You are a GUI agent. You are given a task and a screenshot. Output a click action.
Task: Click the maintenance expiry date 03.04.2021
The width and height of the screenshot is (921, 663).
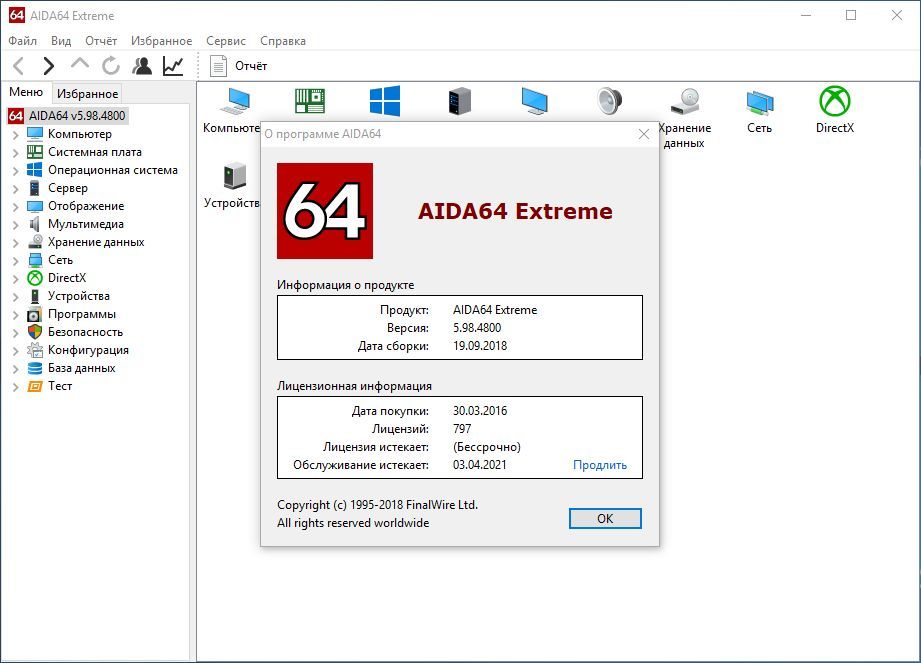pyautogui.click(x=479, y=465)
